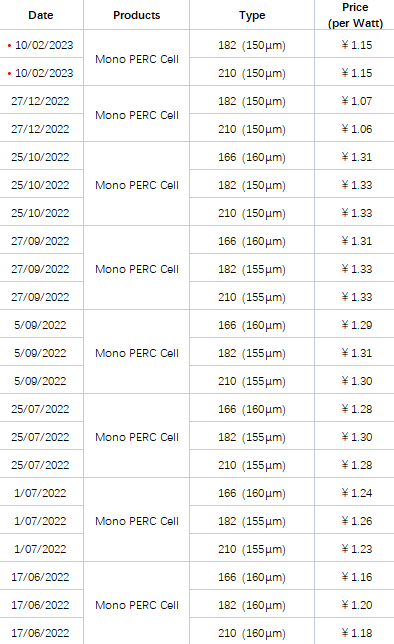The width and height of the screenshot is (394, 644).
Task: Click the Date column header
Action: point(41,15)
